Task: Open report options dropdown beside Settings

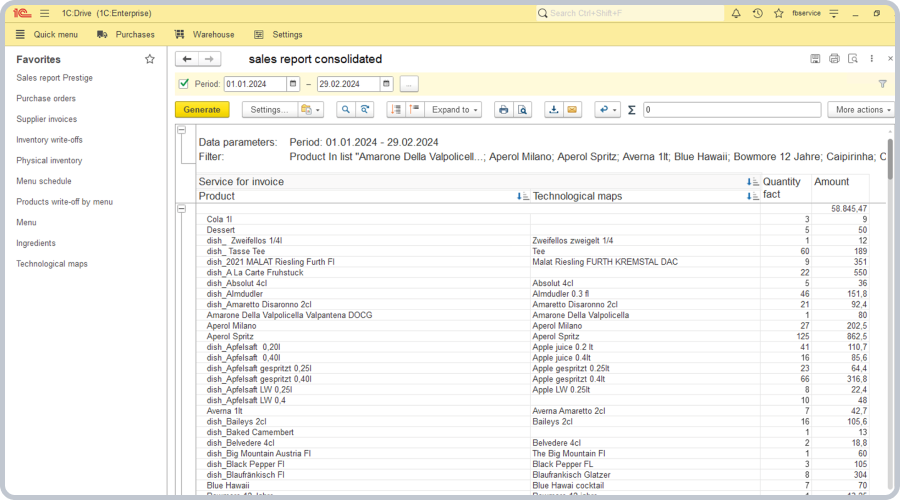Action: (x=311, y=110)
